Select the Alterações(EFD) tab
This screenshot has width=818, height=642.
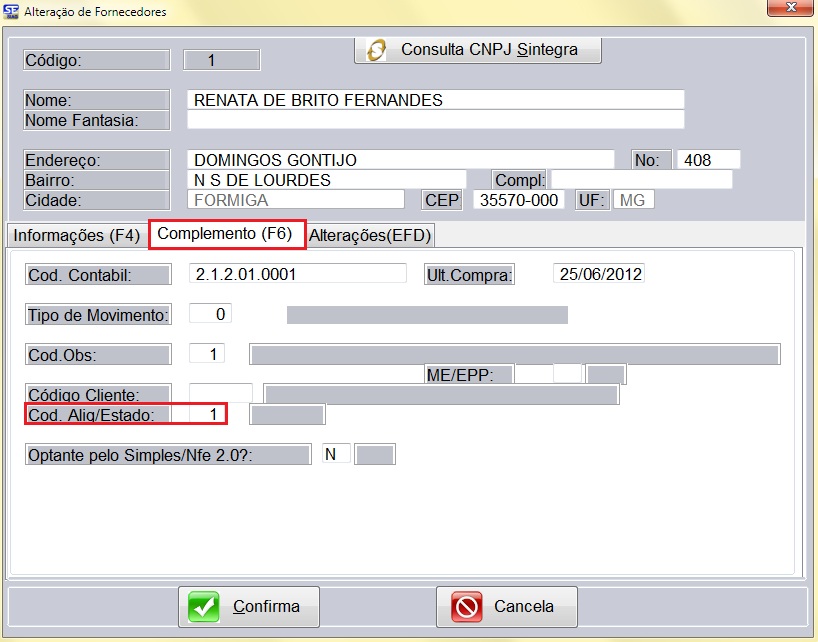pyautogui.click(x=371, y=236)
